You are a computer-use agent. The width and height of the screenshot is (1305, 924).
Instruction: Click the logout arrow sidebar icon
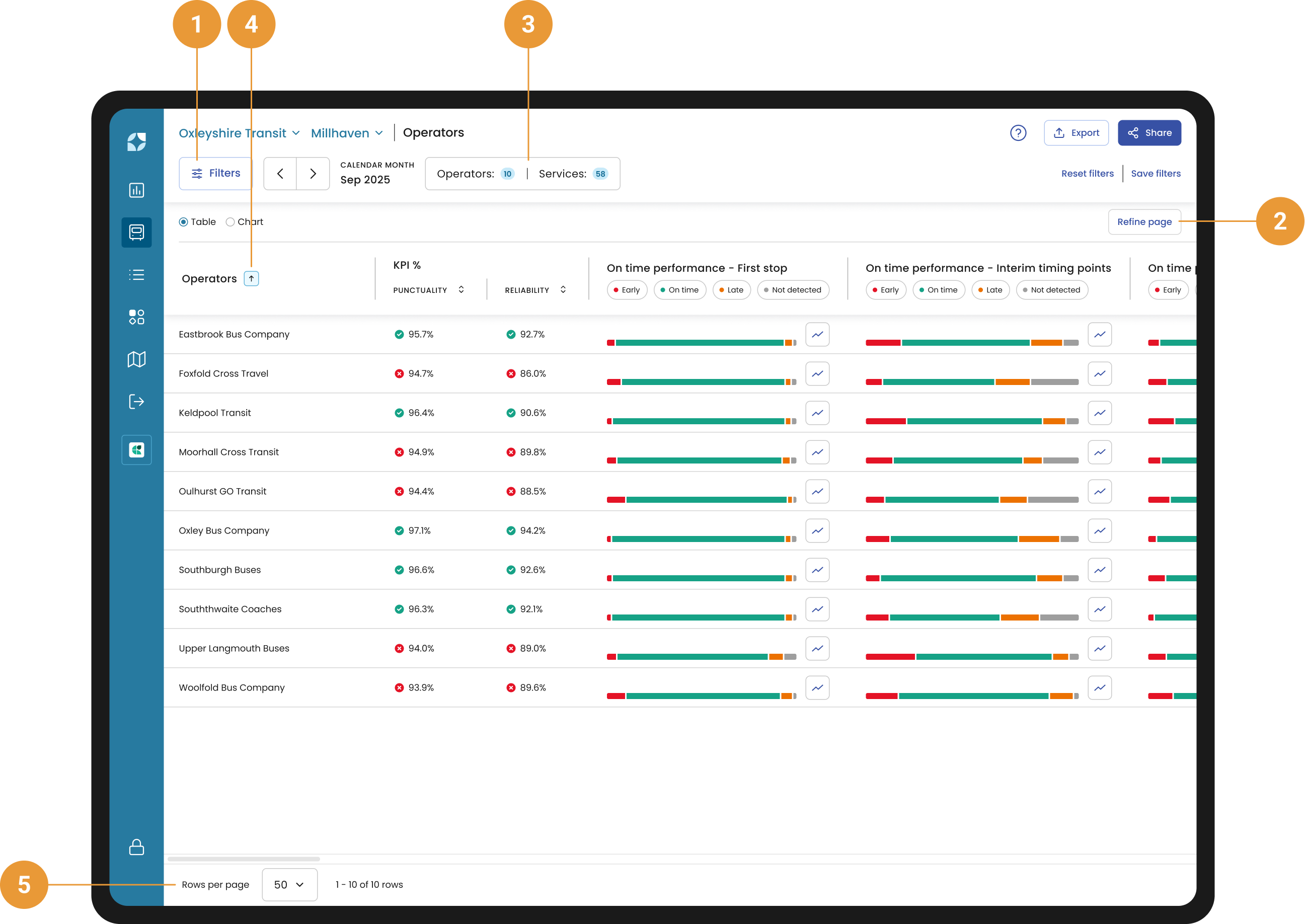pyautogui.click(x=136, y=402)
